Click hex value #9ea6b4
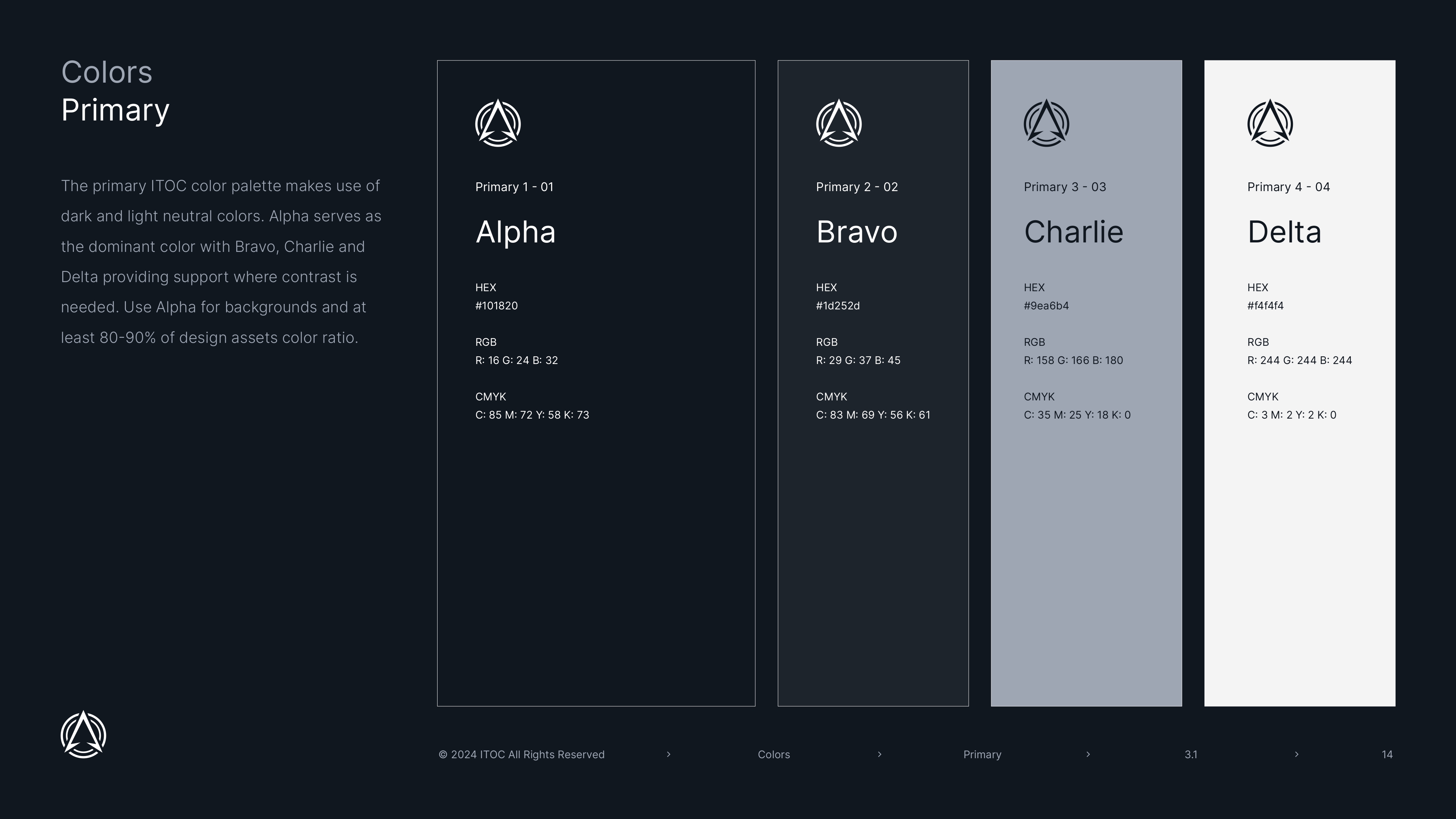The height and width of the screenshot is (819, 1456). point(1046,306)
